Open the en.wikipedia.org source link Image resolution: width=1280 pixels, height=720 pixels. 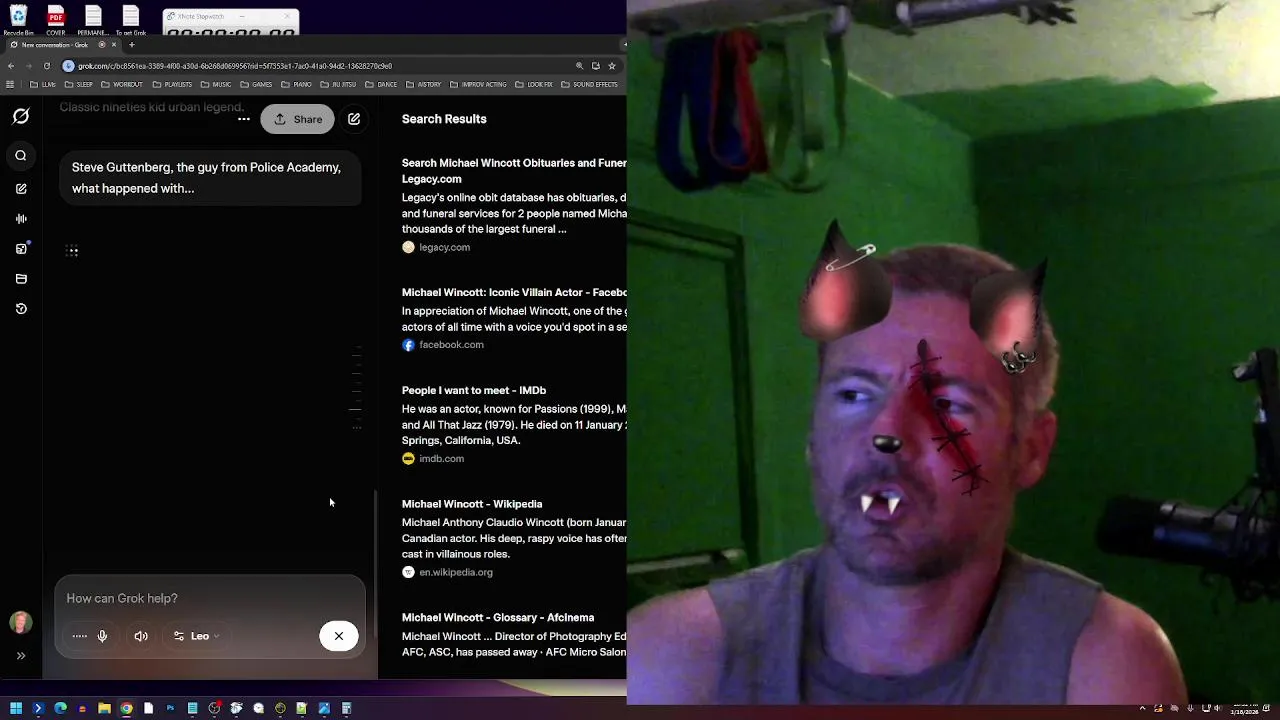pos(447,573)
